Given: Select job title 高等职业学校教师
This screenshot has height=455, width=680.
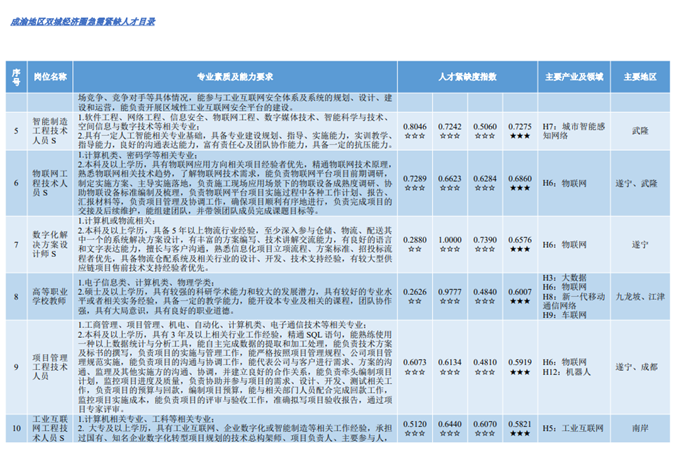Looking at the screenshot, I should (50, 296).
